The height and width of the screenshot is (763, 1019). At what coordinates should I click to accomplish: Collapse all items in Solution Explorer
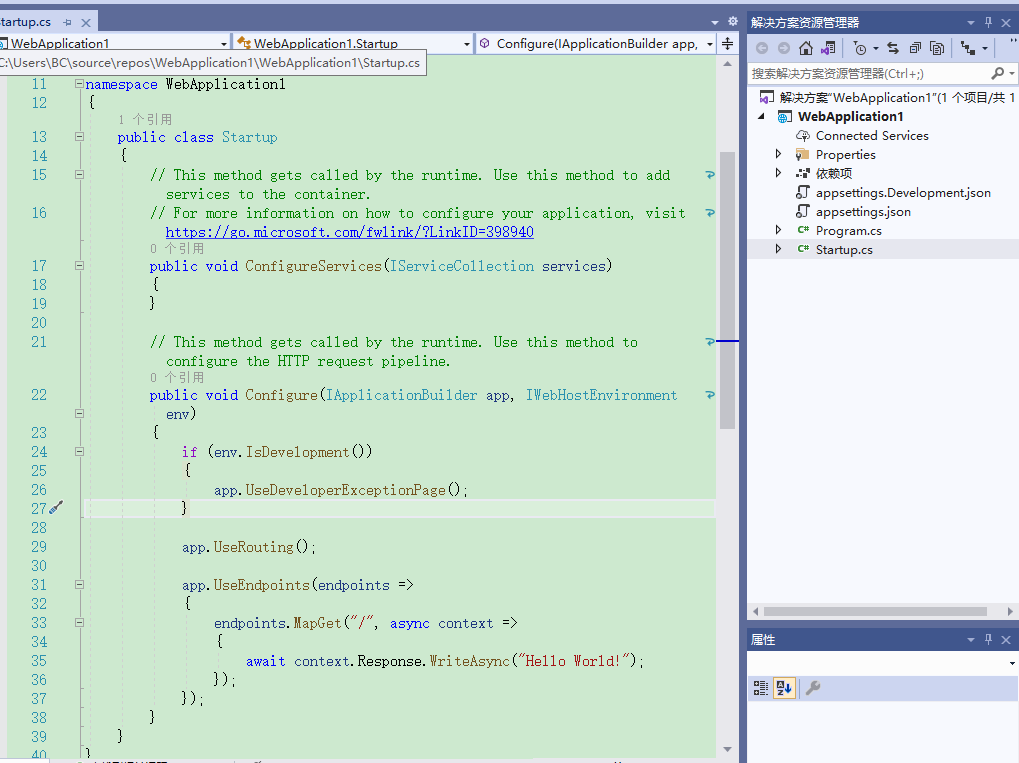tap(915, 48)
